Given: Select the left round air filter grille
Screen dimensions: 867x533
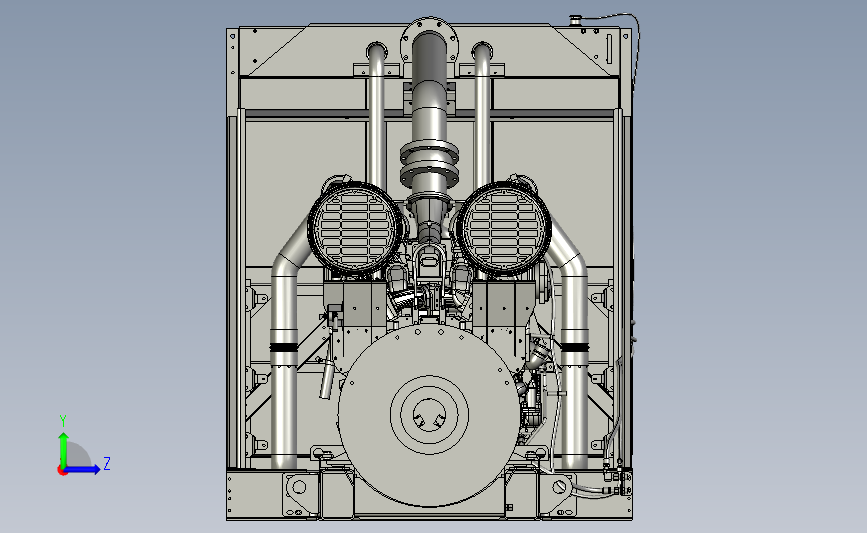Looking at the screenshot, I should tap(354, 228).
